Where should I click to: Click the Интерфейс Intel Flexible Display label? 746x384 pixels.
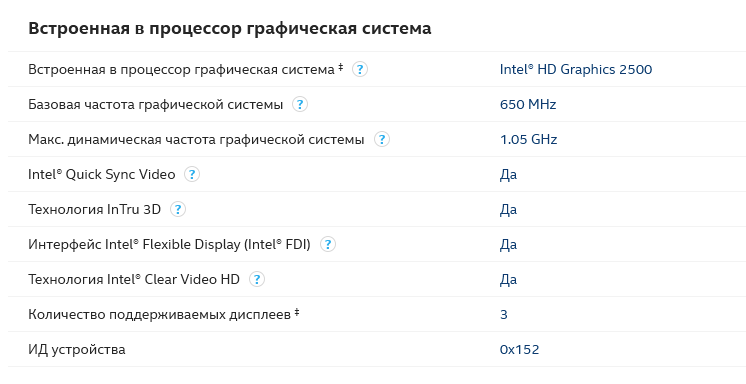click(169, 245)
